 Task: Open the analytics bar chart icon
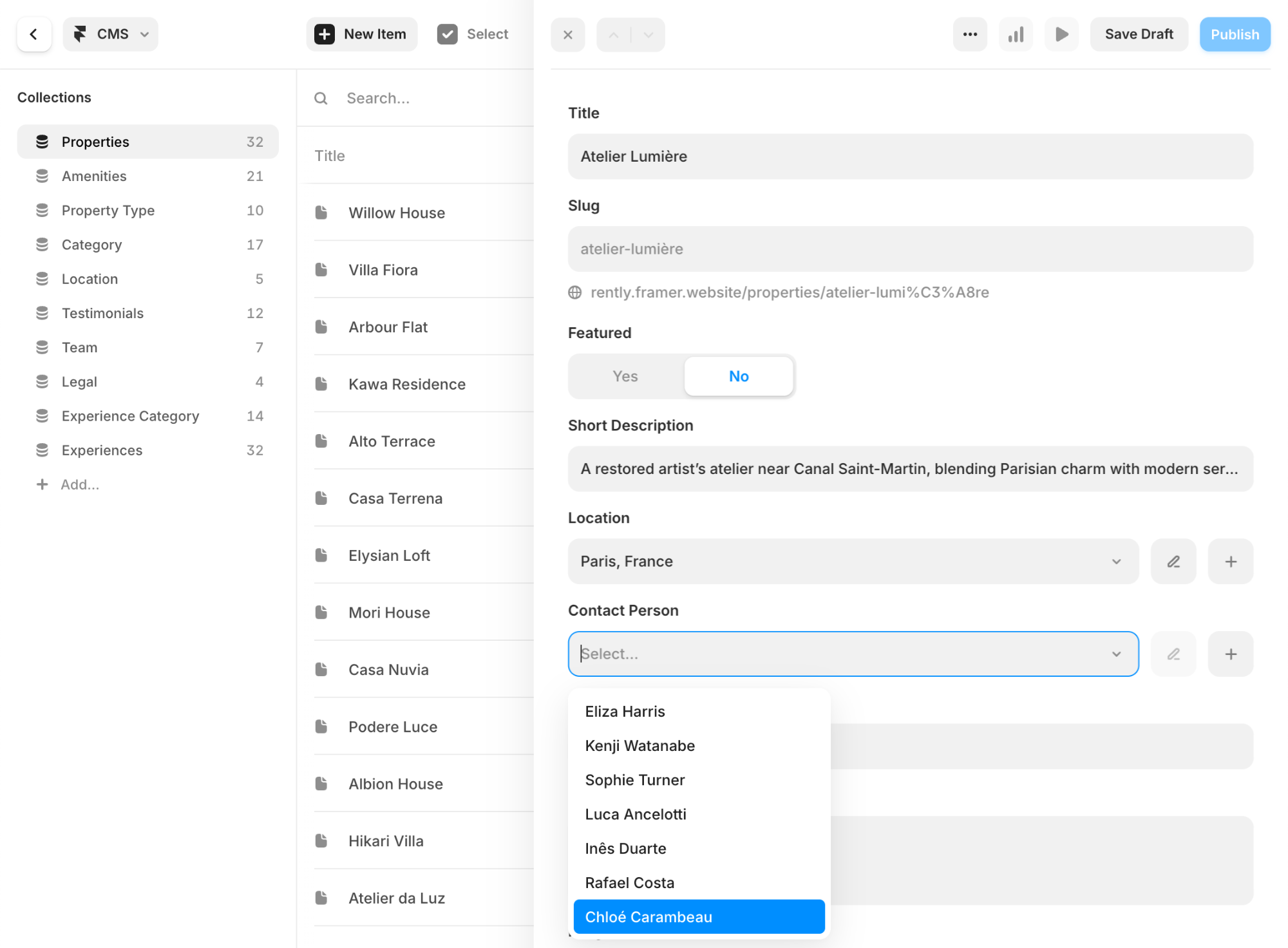pos(1016,34)
